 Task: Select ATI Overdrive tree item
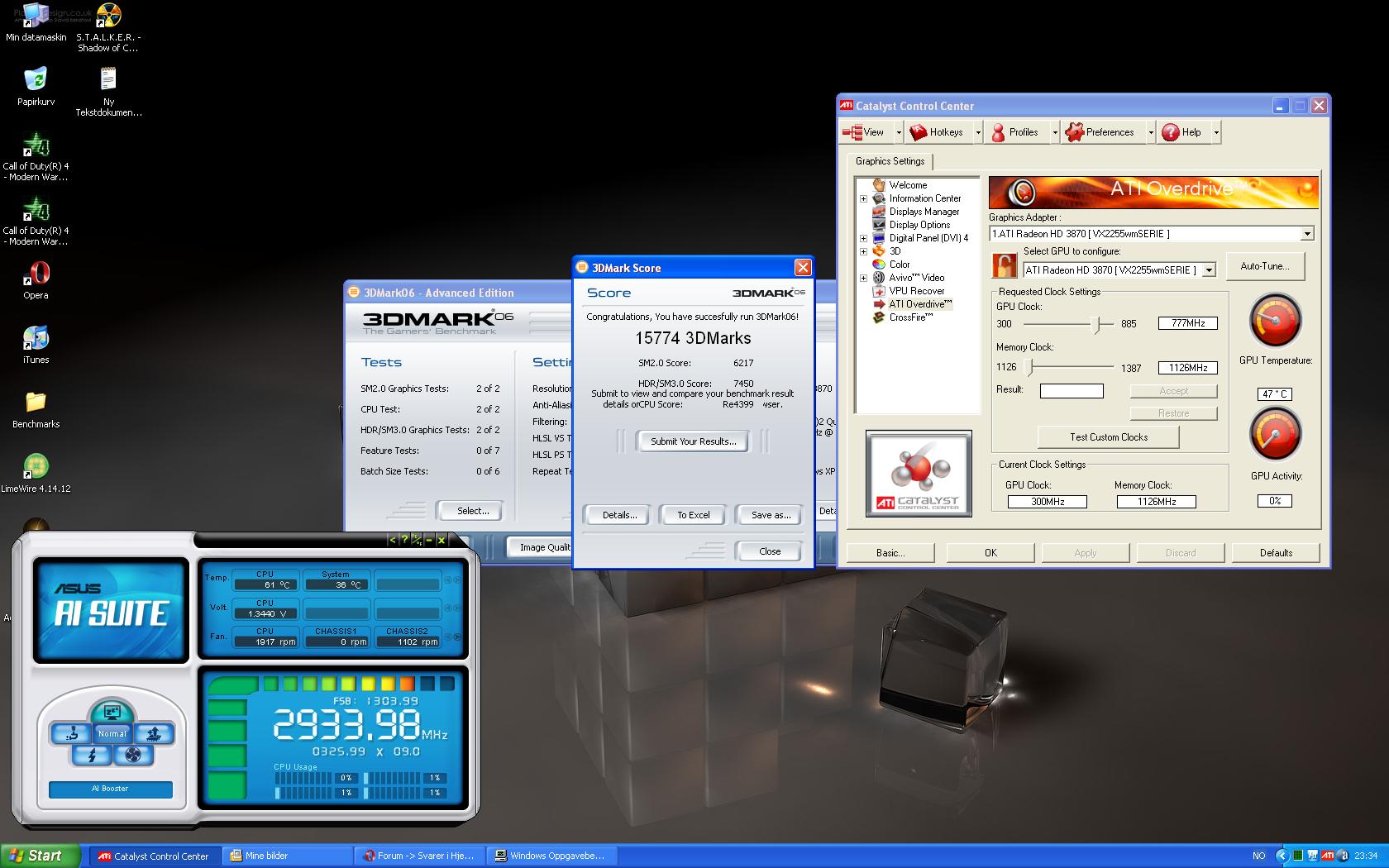(920, 304)
